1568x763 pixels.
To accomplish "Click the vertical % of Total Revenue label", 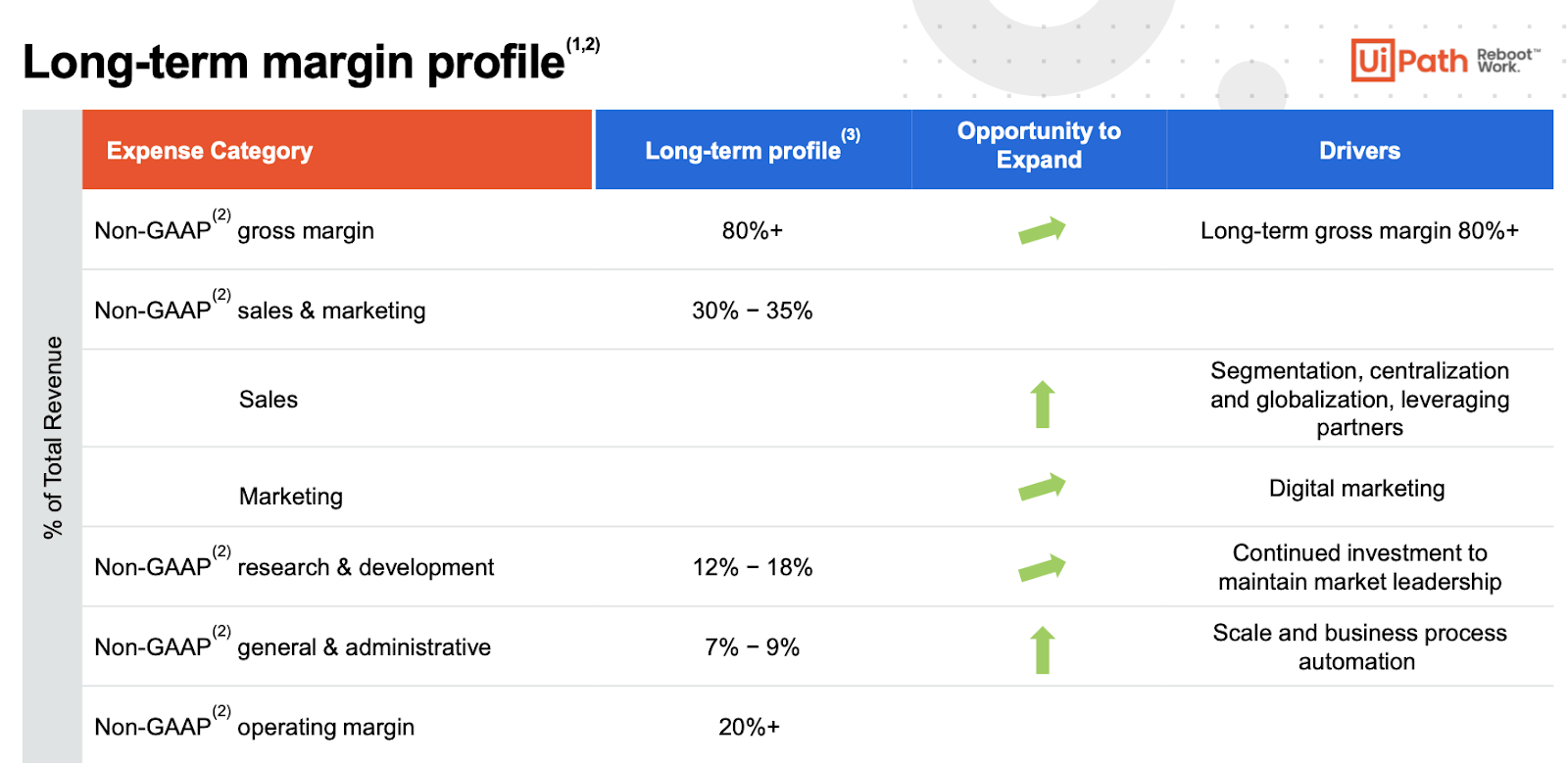I will pos(53,437).
